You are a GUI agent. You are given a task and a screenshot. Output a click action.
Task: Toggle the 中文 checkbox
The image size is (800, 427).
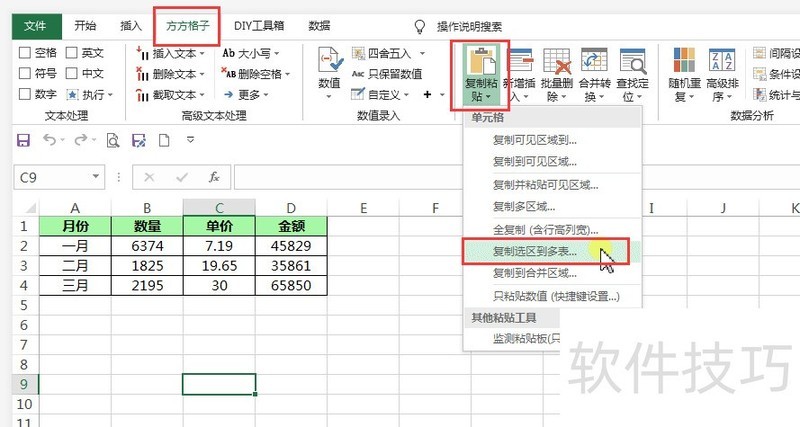click(71, 73)
